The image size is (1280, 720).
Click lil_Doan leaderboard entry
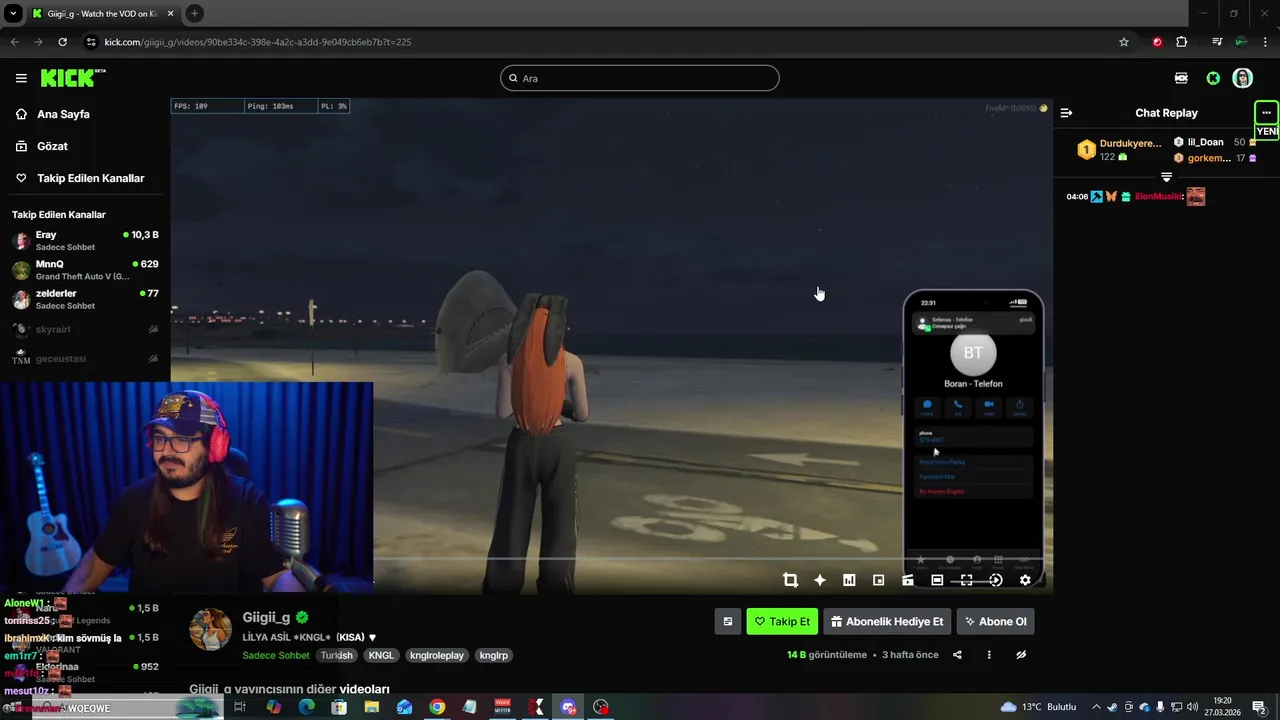(x=1214, y=142)
